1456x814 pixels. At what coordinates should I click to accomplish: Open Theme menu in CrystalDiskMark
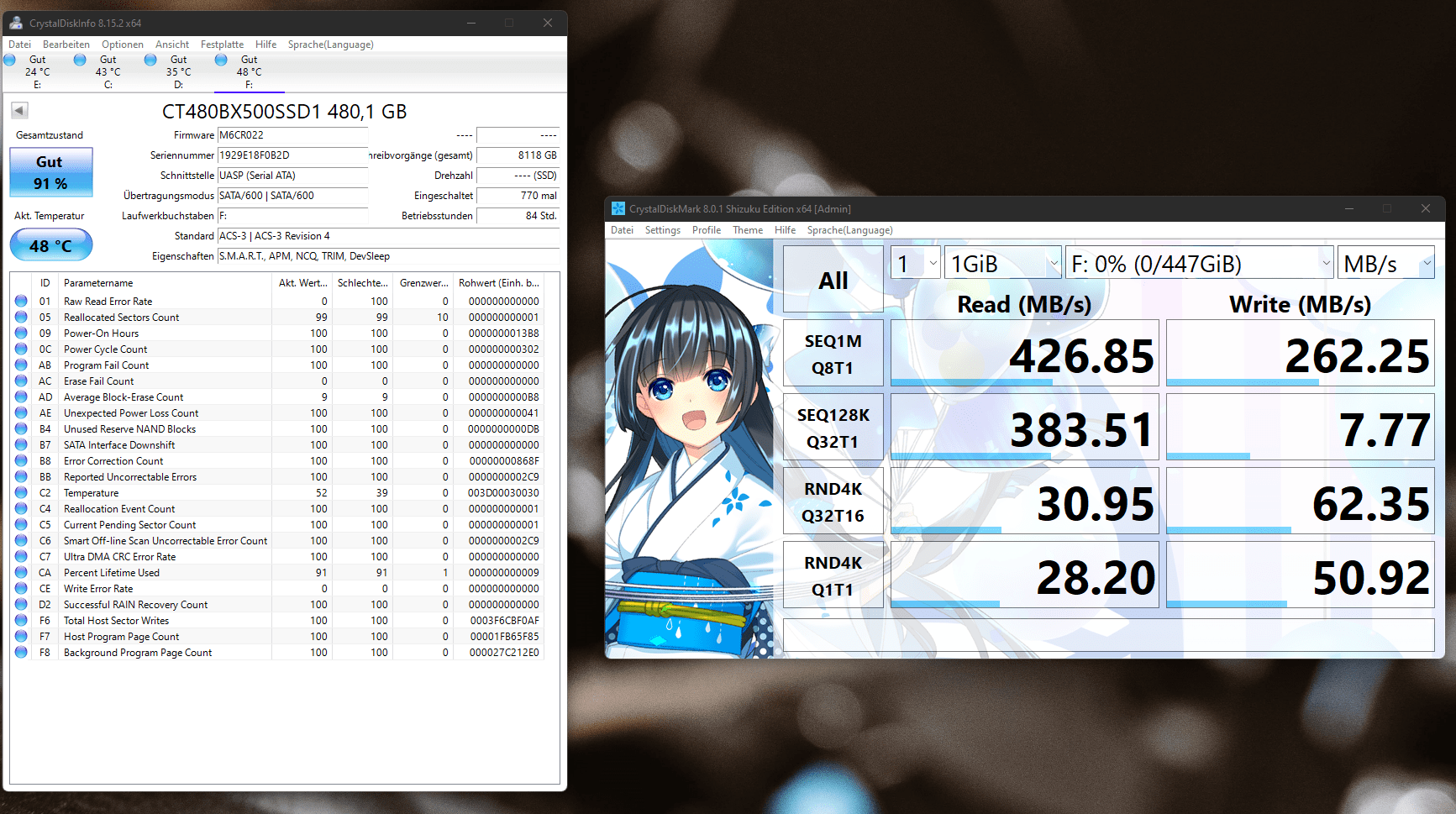tap(748, 230)
